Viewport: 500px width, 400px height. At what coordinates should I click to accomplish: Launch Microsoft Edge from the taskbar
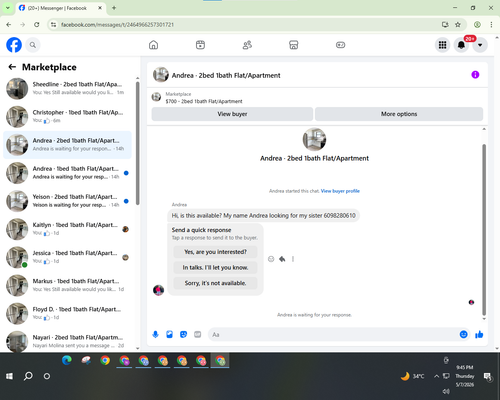[x=67, y=360]
